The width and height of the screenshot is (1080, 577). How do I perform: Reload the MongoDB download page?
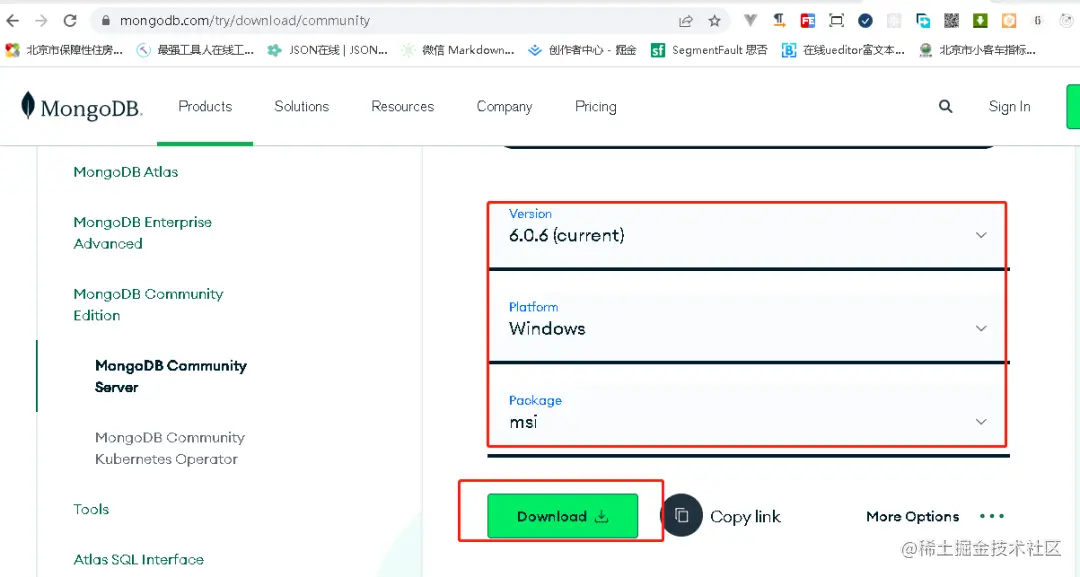pyautogui.click(x=70, y=21)
